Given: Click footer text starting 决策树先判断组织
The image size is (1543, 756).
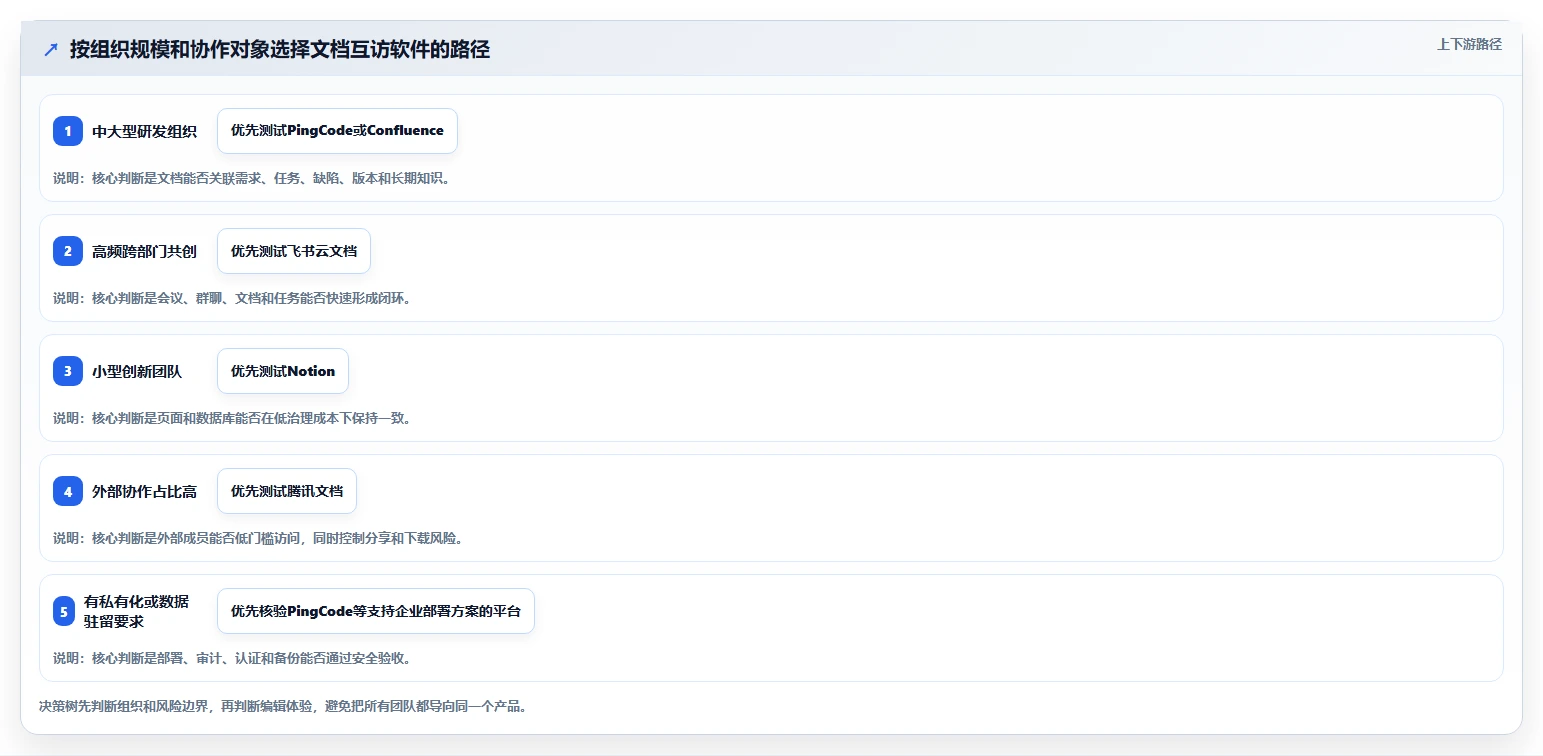Looking at the screenshot, I should (x=283, y=706).
